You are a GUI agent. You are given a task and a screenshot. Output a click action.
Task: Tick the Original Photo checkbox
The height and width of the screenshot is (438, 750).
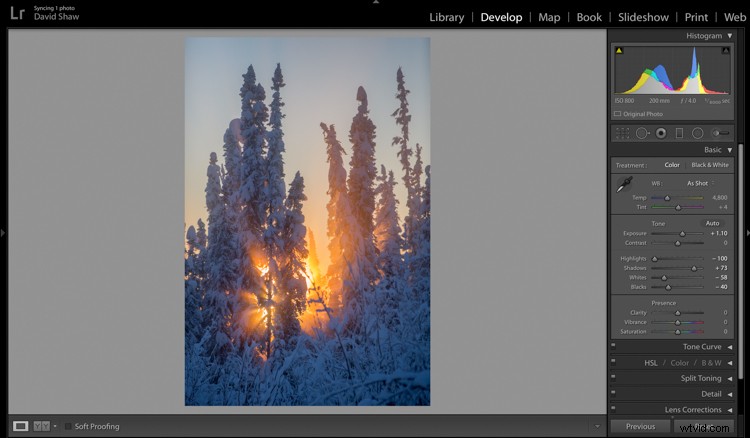pos(618,114)
